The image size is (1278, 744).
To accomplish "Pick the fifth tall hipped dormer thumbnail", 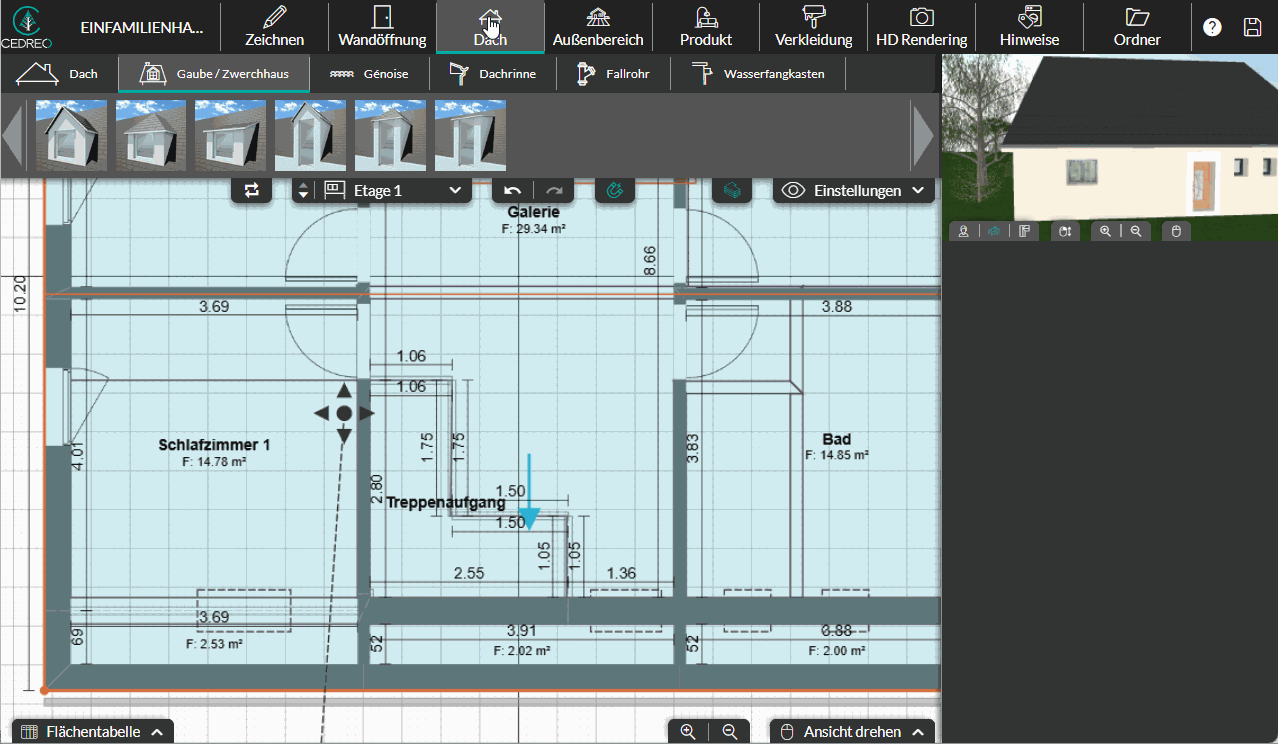I will click(391, 135).
